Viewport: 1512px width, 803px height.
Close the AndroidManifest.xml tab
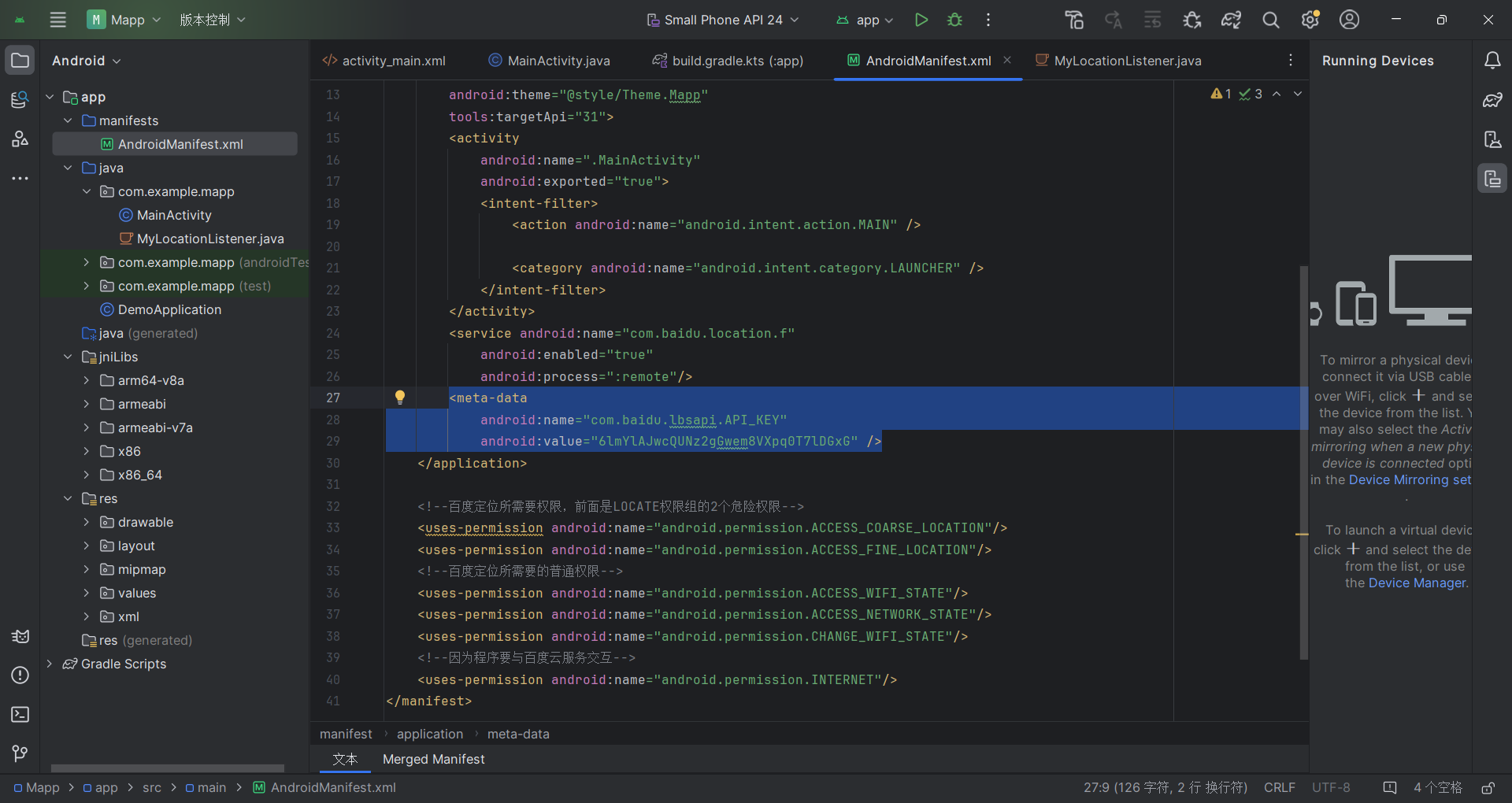1007,60
